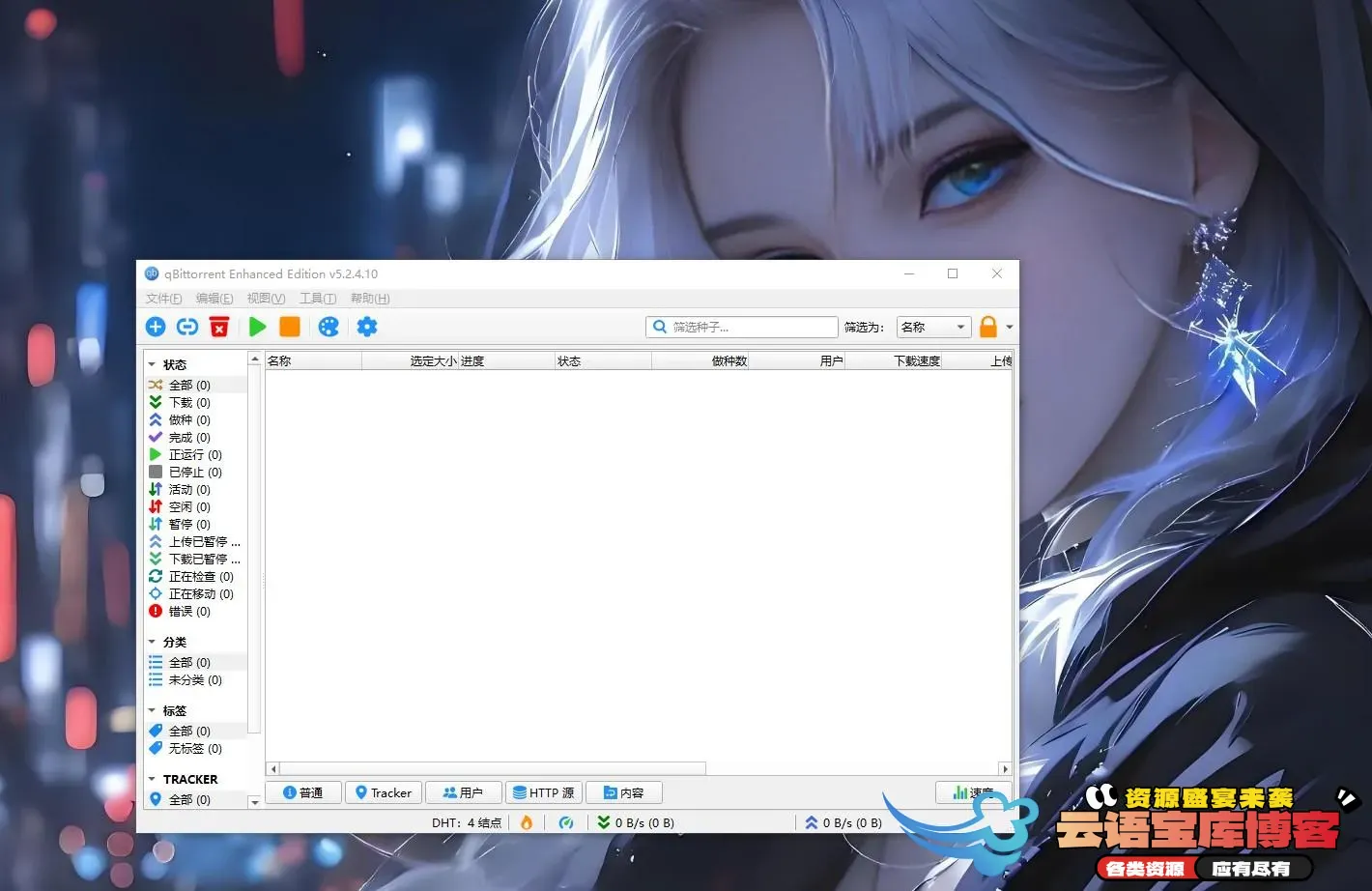
Task: Select 全部 (0) under 状态
Action: (196, 385)
